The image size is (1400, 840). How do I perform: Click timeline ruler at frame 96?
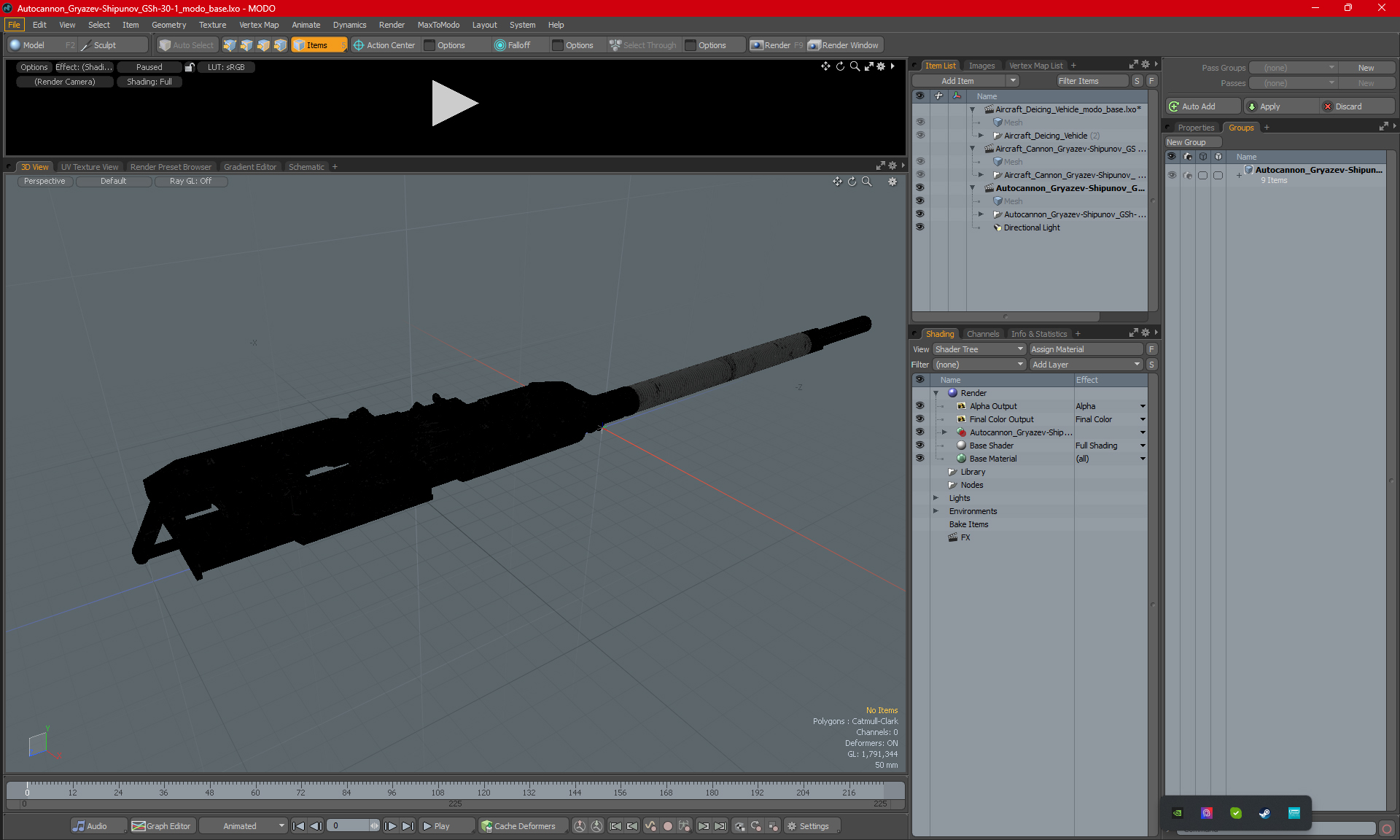pos(392,792)
